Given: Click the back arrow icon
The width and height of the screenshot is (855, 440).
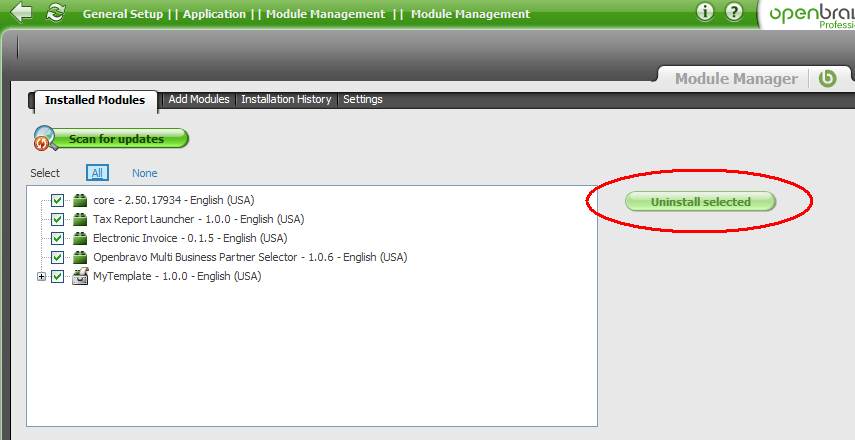Looking at the screenshot, I should 21,13.
